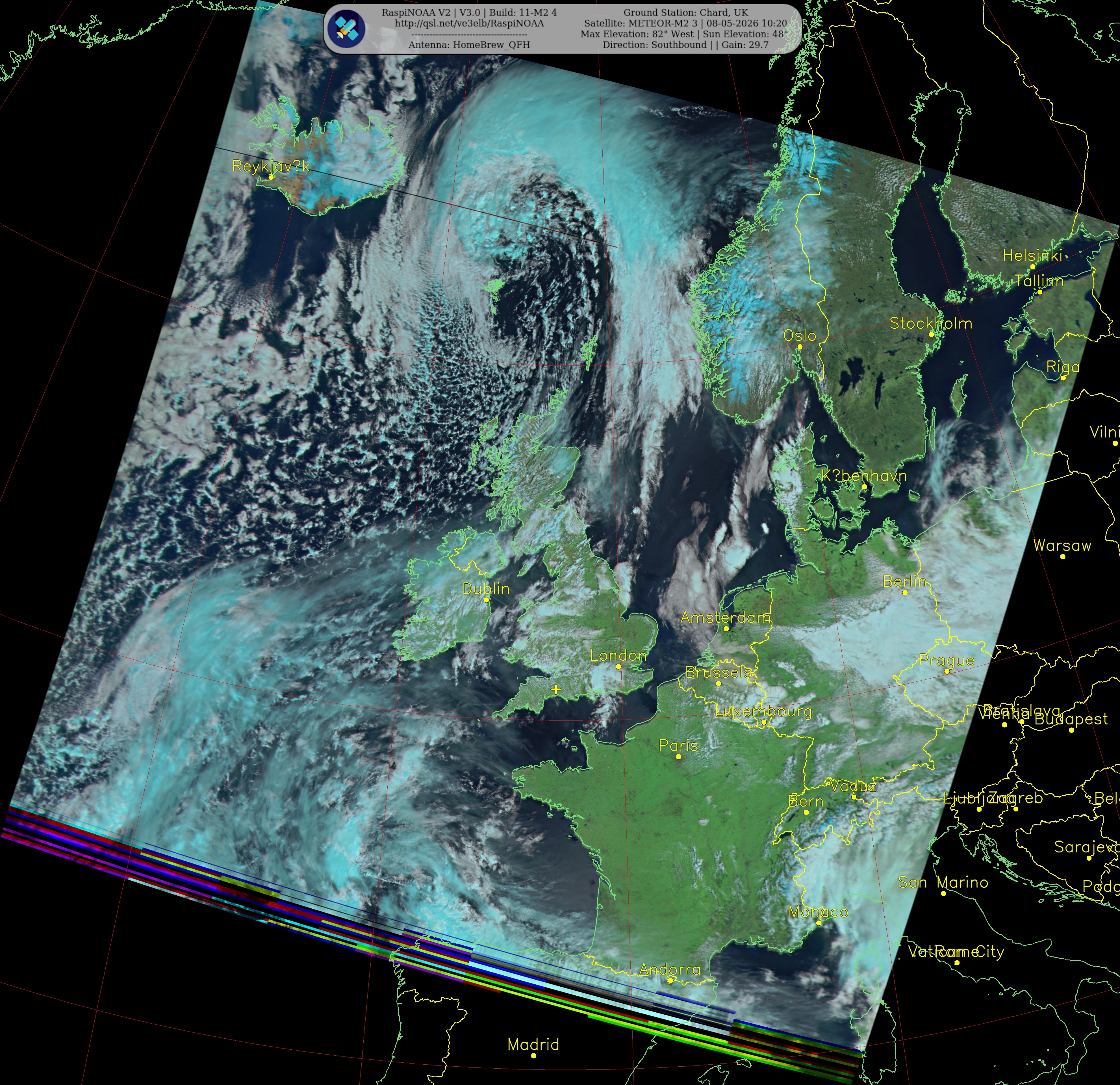The height and width of the screenshot is (1085, 1120).
Task: Click the Dublin city marker dot
Action: pos(486,600)
